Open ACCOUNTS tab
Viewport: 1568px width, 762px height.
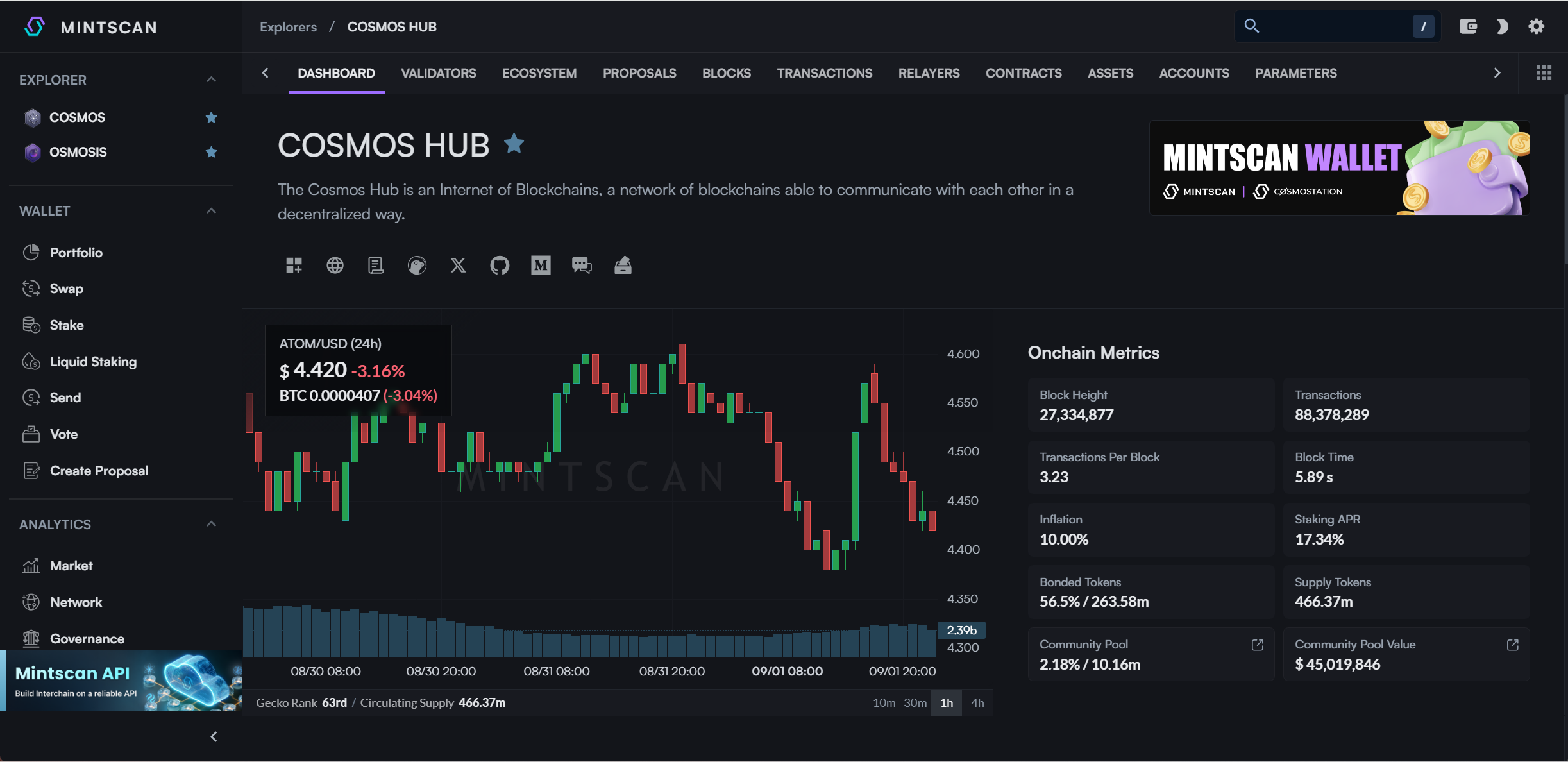tap(1194, 73)
